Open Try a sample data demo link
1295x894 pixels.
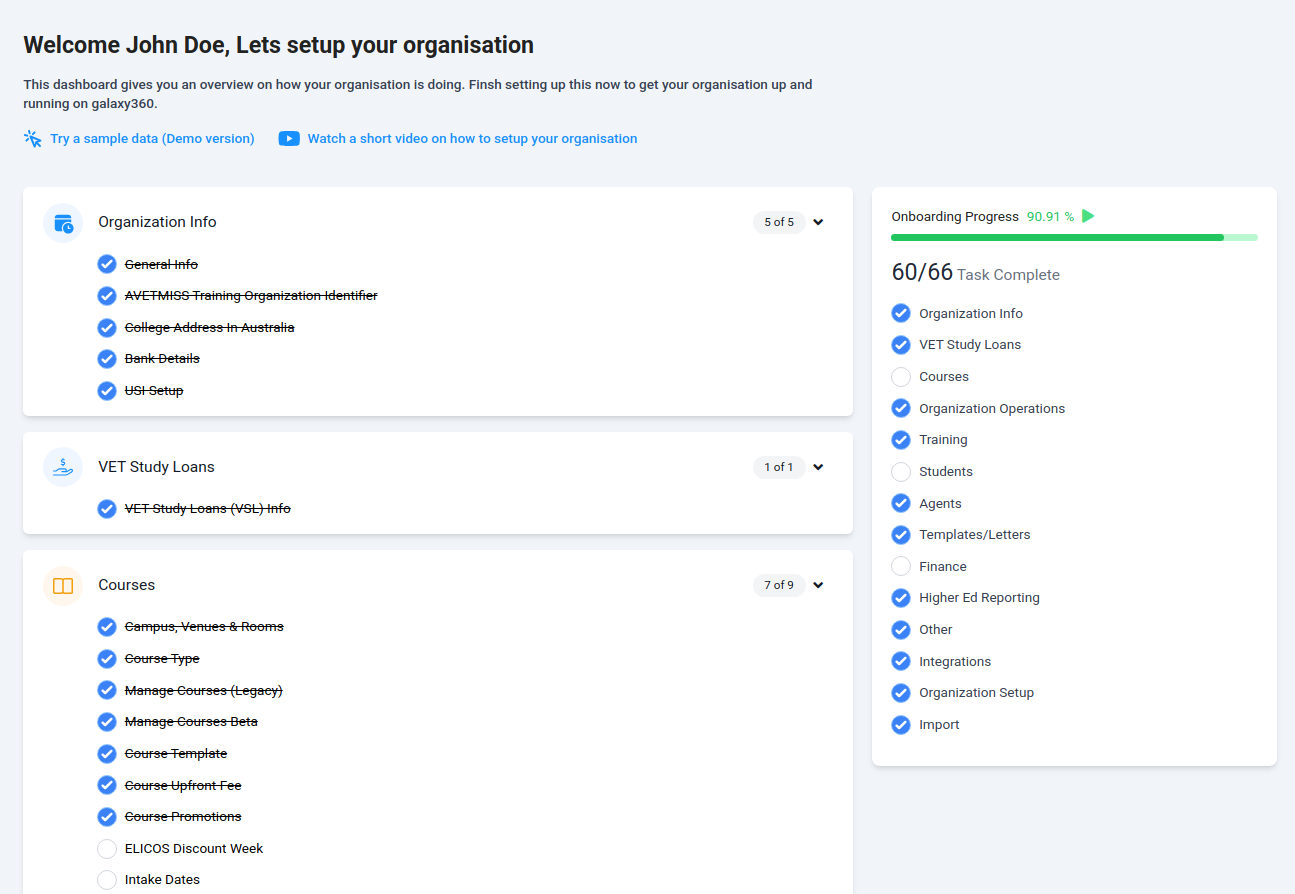(x=152, y=139)
